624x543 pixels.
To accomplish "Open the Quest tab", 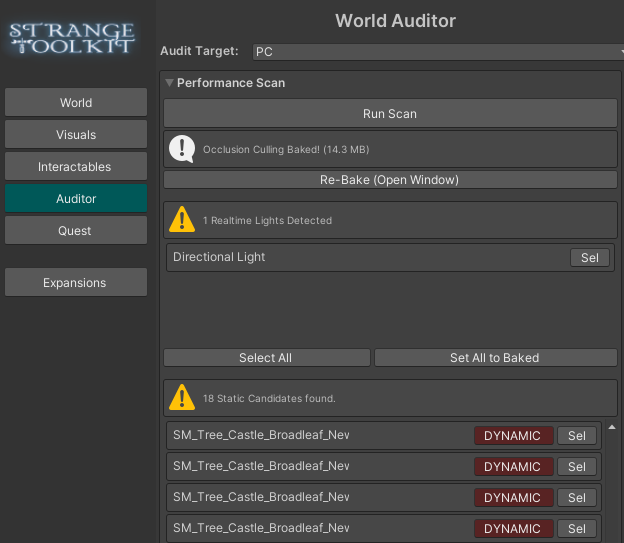I will 76,231.
